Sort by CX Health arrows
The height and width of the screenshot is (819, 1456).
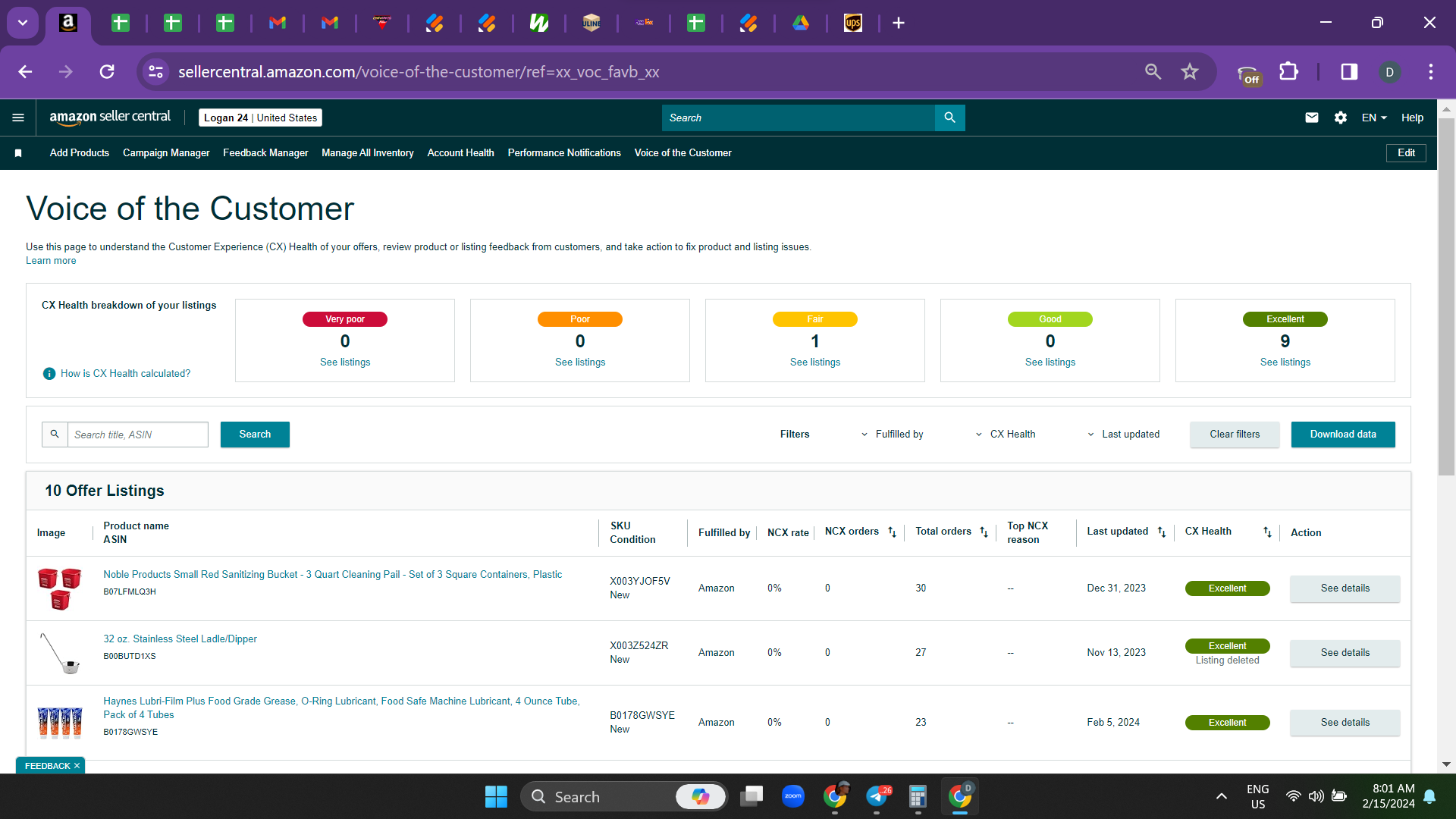pos(1267,532)
